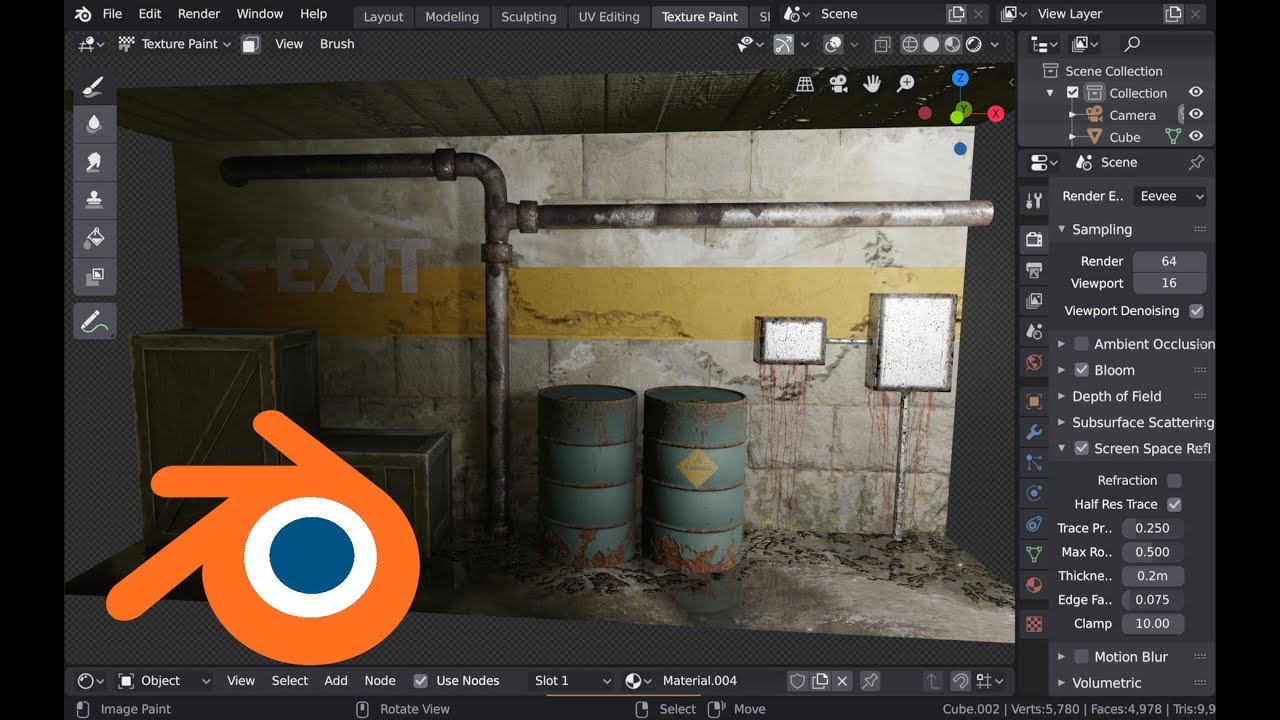Open the Tool properties tab
The image size is (1280, 720).
pos(1034,200)
